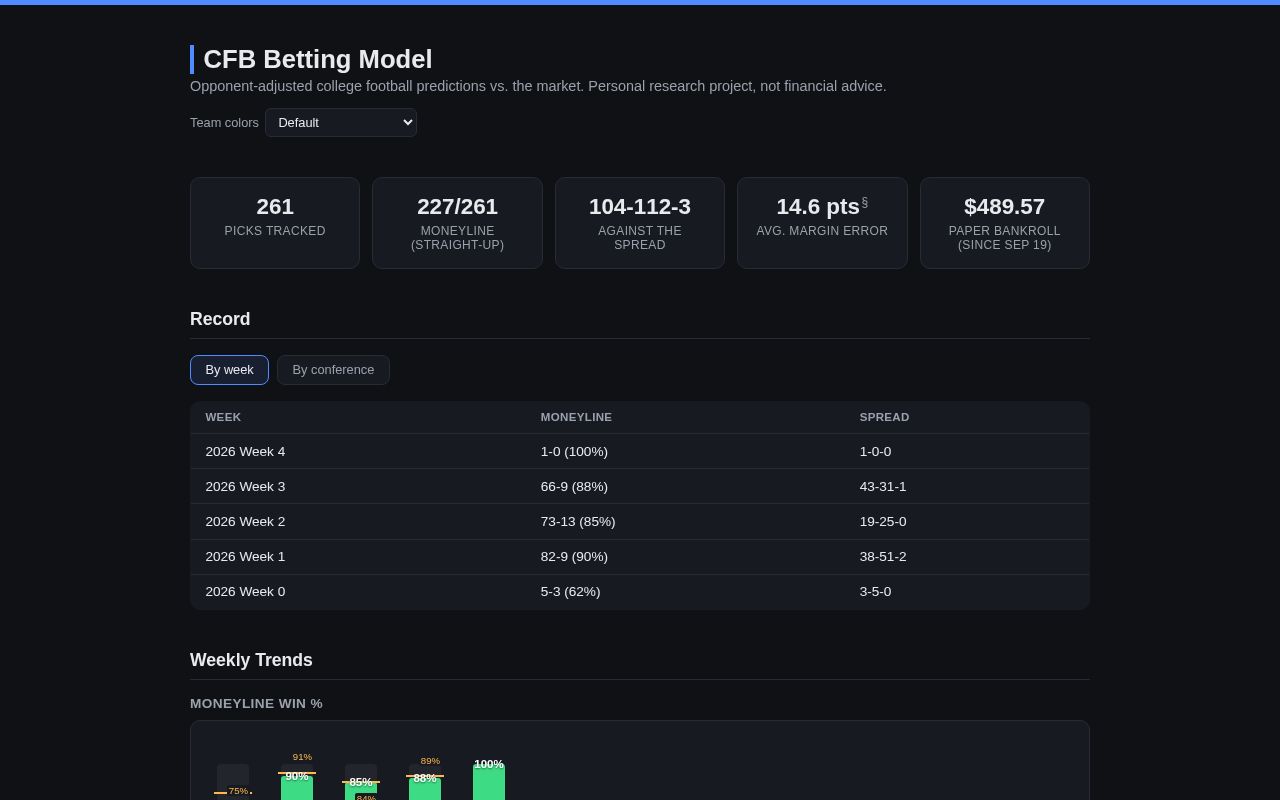Click moneyline value 82-9 (90%)
The image size is (1280, 800).
574,557
